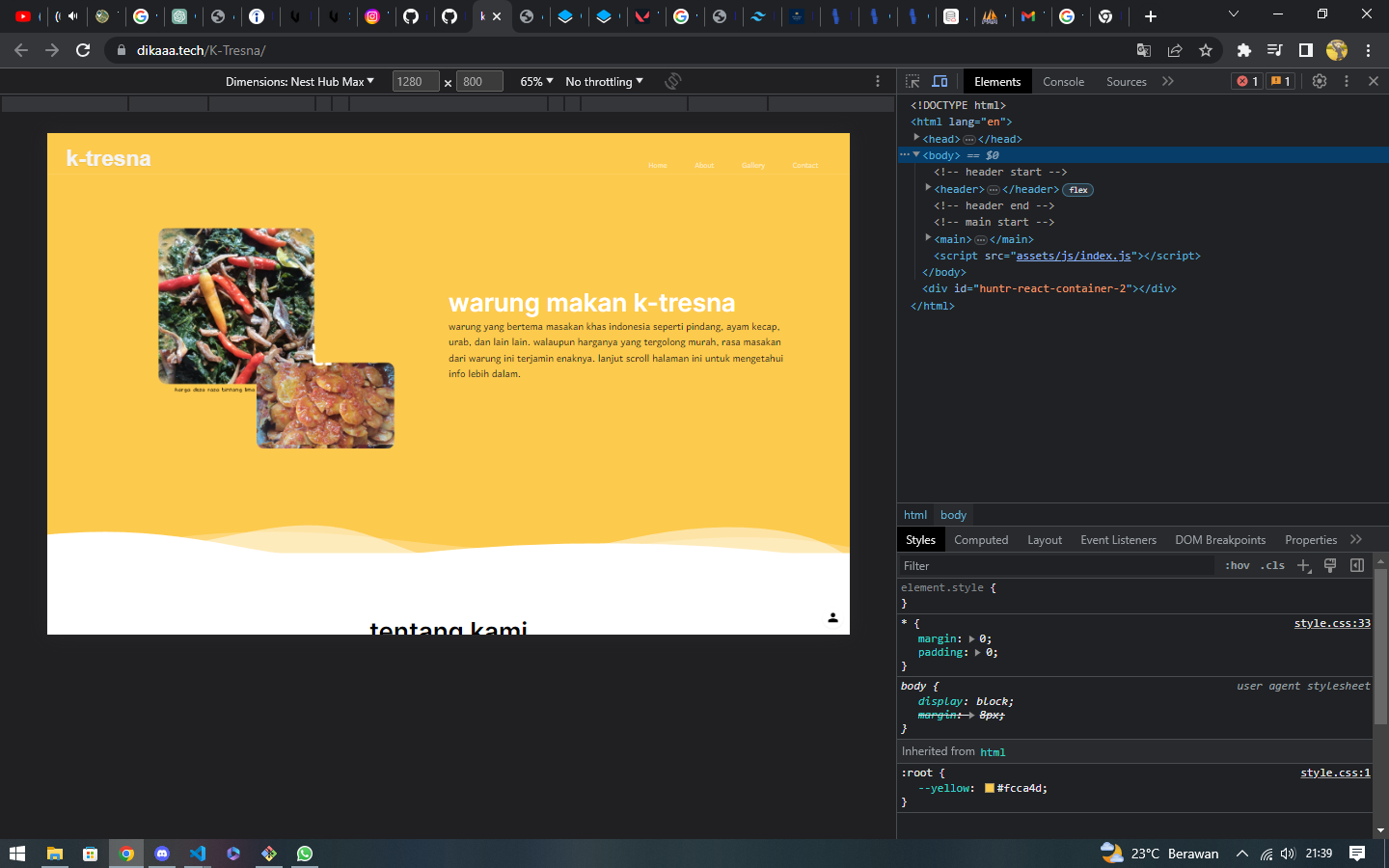Open the Computed styles tab
Screen dimensions: 1389x868
tap(981, 540)
